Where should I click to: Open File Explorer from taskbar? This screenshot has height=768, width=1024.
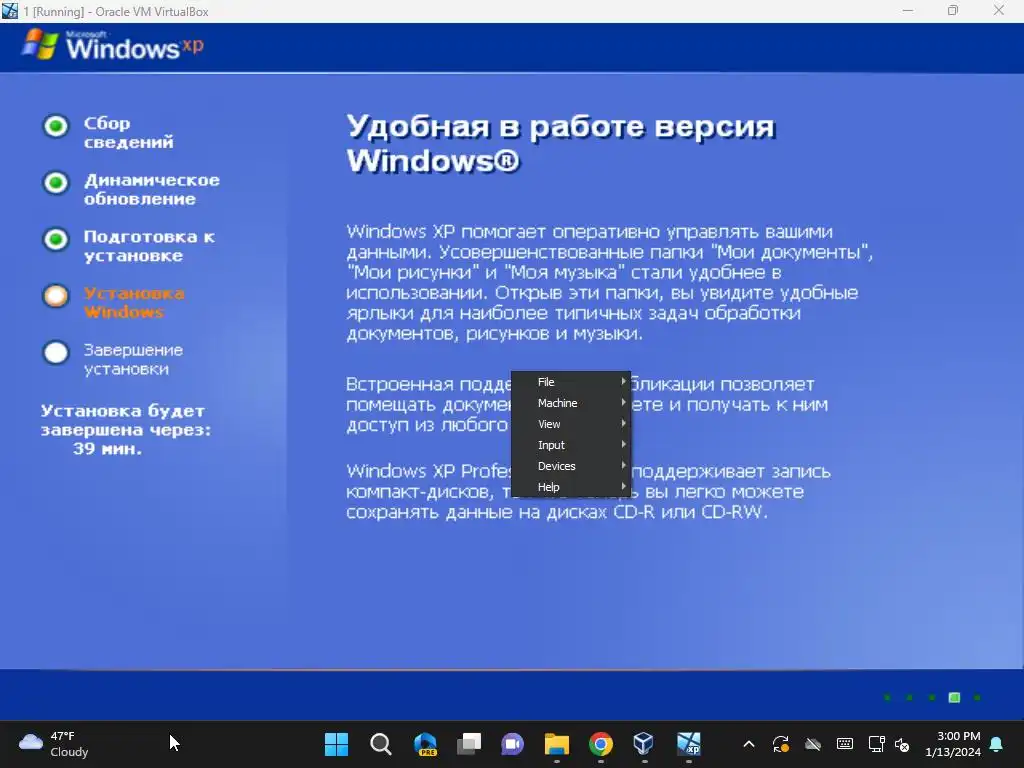[x=556, y=744]
